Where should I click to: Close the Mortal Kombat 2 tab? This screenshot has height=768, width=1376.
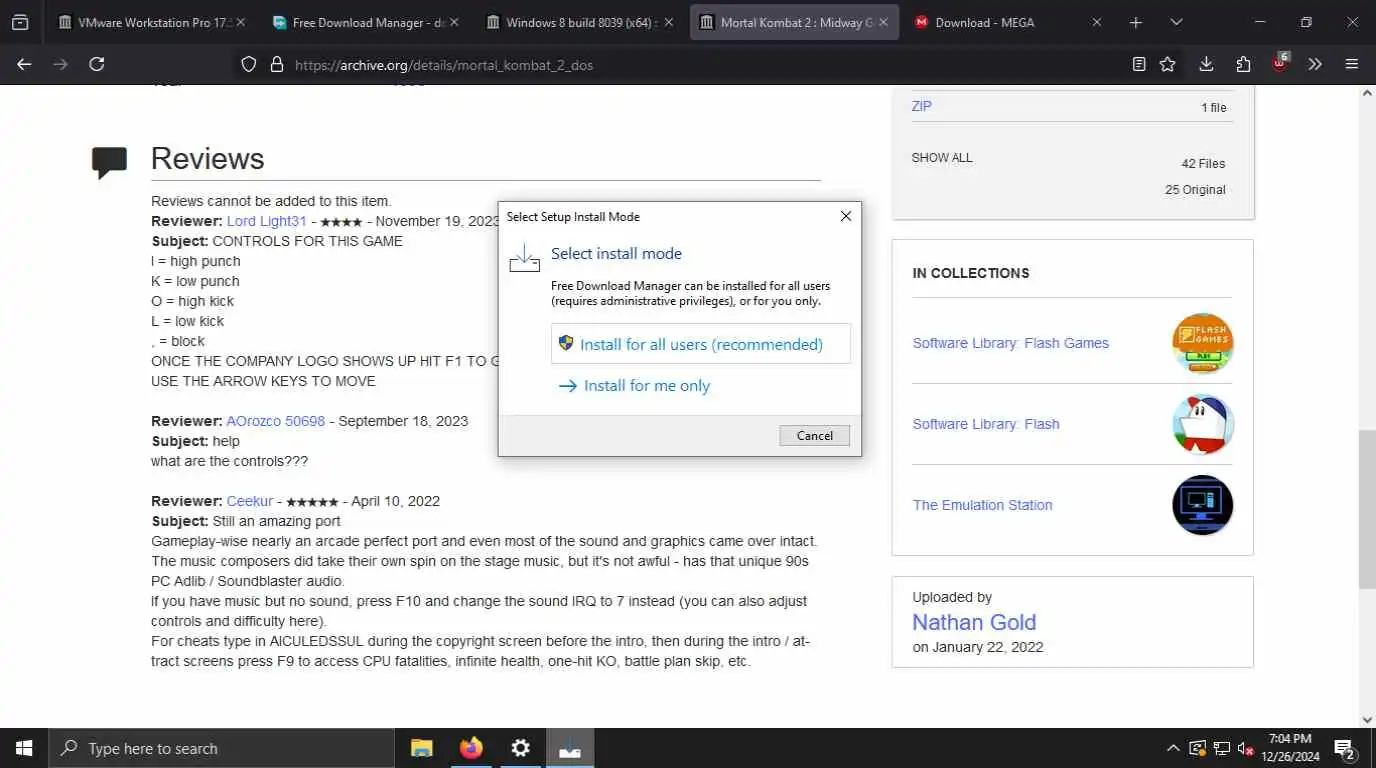[x=884, y=22]
